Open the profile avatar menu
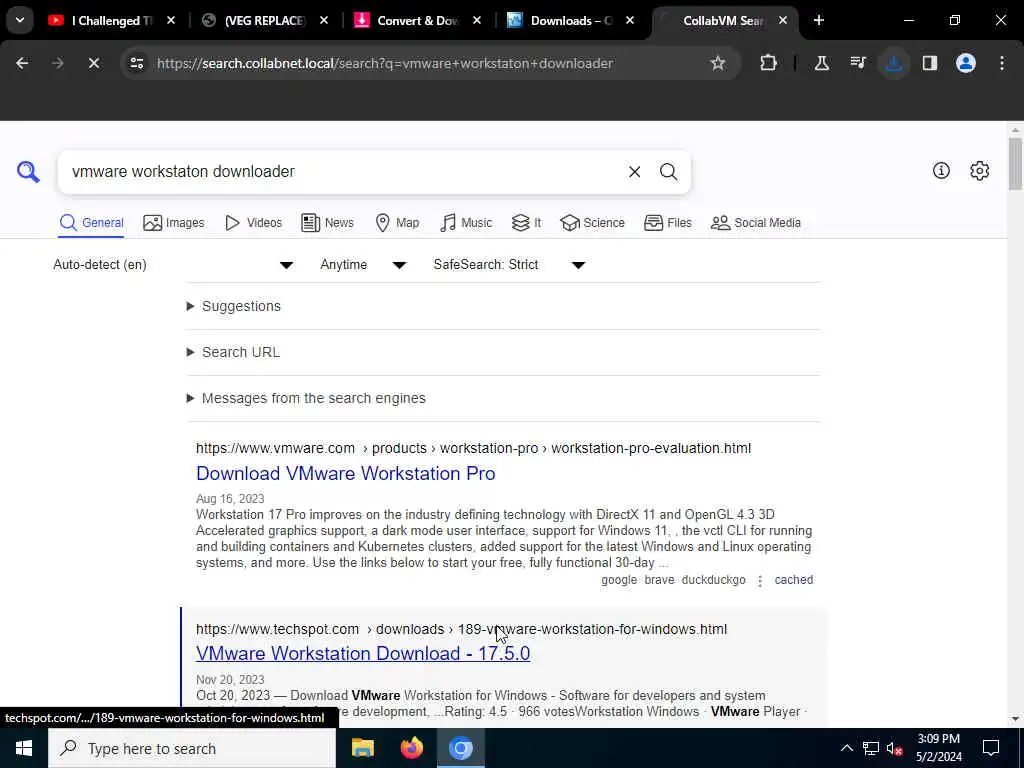The height and width of the screenshot is (768, 1024). [966, 63]
